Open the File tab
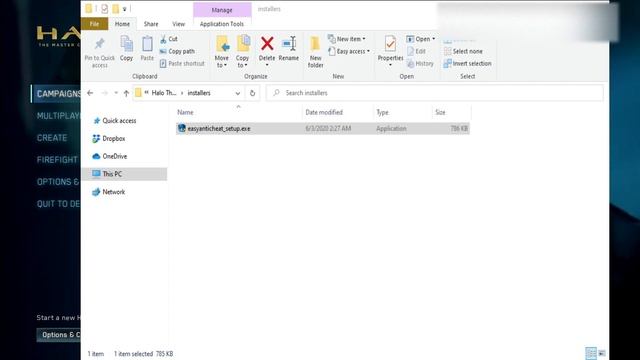Viewport: 640px width, 360px height. point(94,24)
